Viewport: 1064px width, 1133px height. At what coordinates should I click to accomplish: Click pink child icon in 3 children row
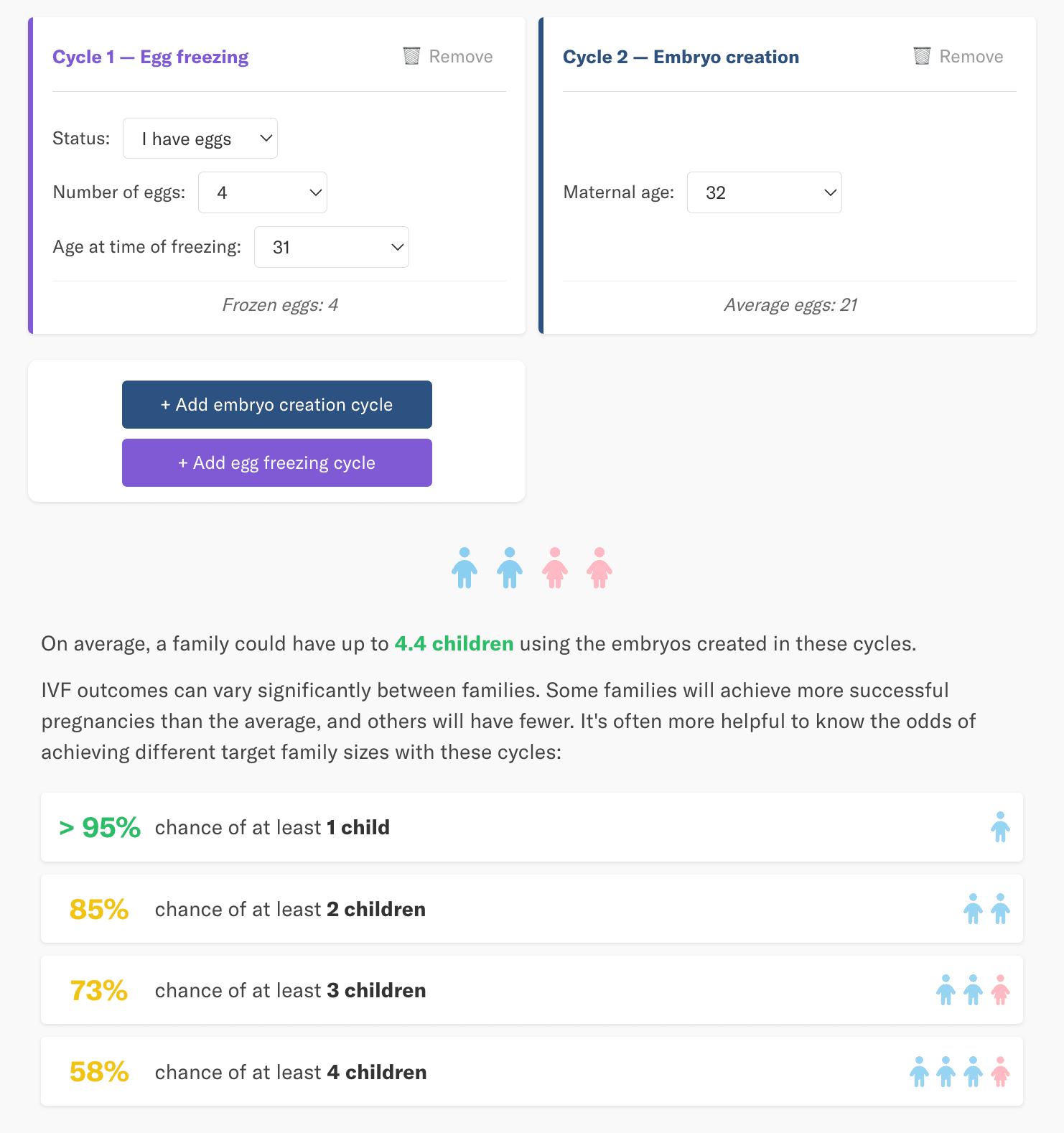point(1000,990)
